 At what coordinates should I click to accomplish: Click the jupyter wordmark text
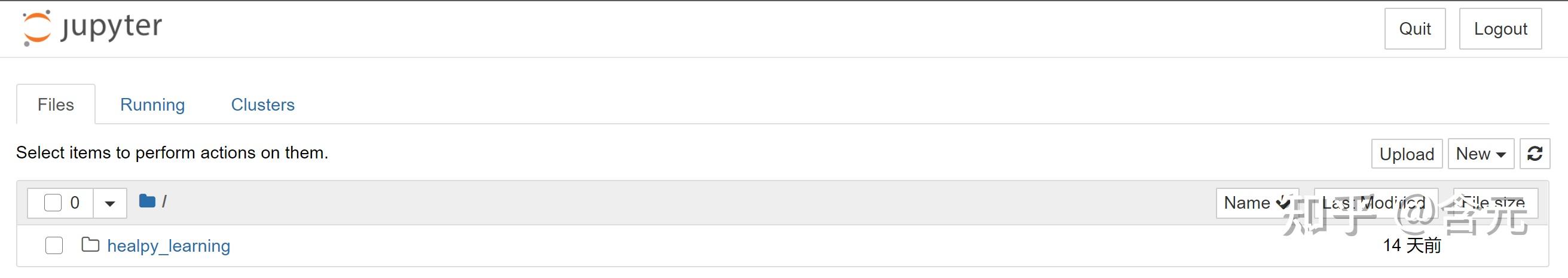tap(111, 28)
